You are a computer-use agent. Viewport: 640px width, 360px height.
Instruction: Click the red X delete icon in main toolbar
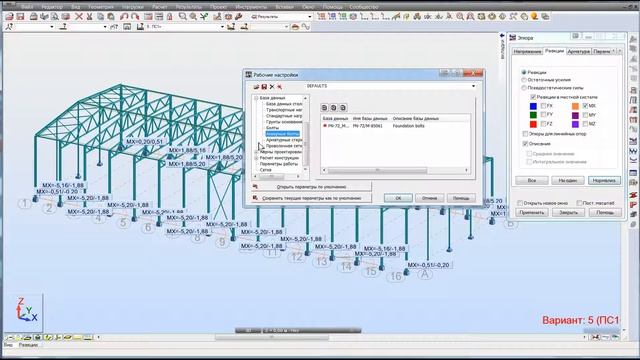point(79,17)
